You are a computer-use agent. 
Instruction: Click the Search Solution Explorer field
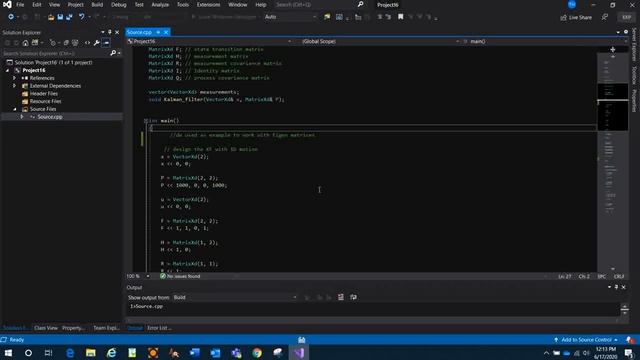point(55,53)
